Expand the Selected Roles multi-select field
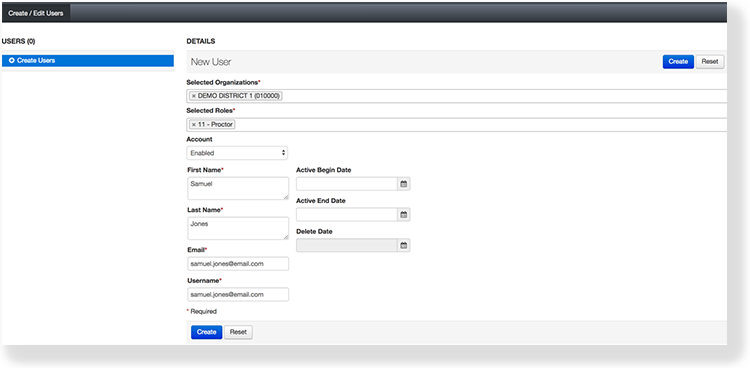 pyautogui.click(x=457, y=125)
